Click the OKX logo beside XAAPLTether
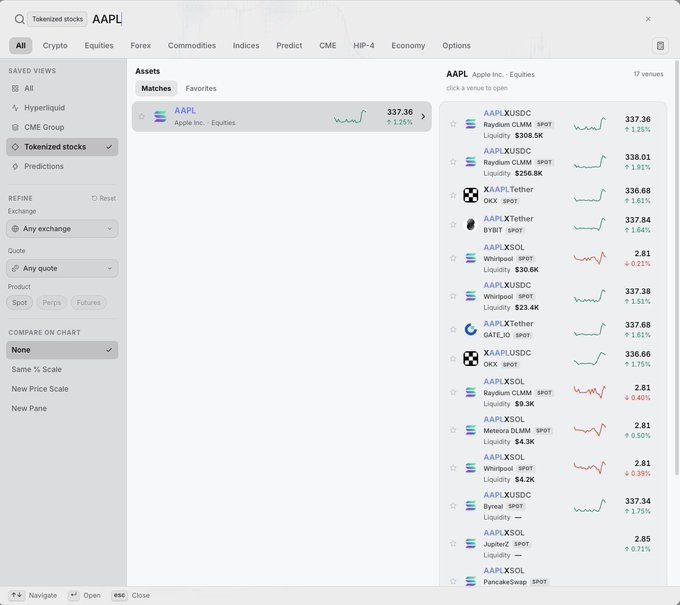Screen dimensions: 680x605 pyautogui.click(x=471, y=195)
